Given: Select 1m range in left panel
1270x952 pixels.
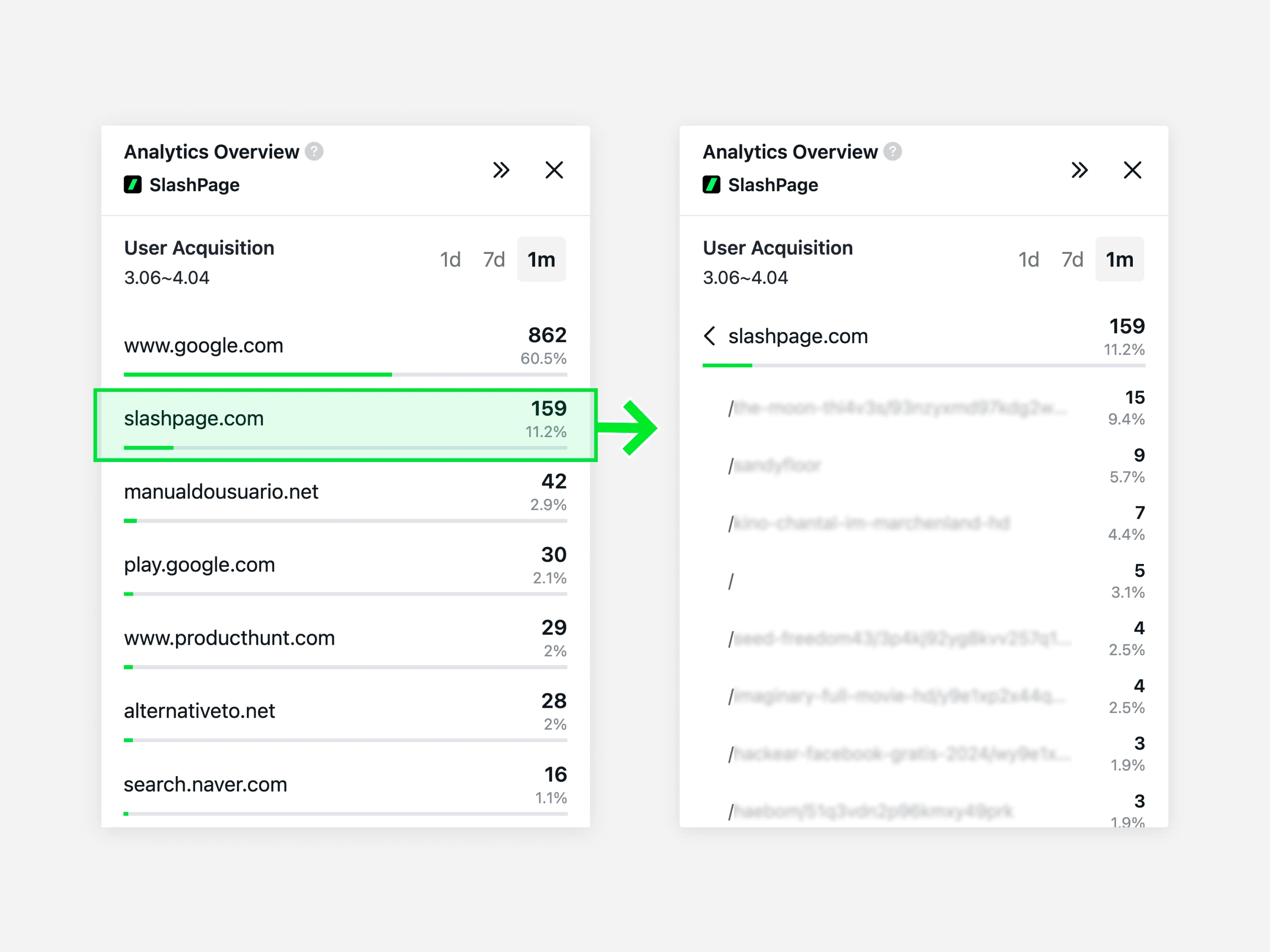Looking at the screenshot, I should [541, 259].
